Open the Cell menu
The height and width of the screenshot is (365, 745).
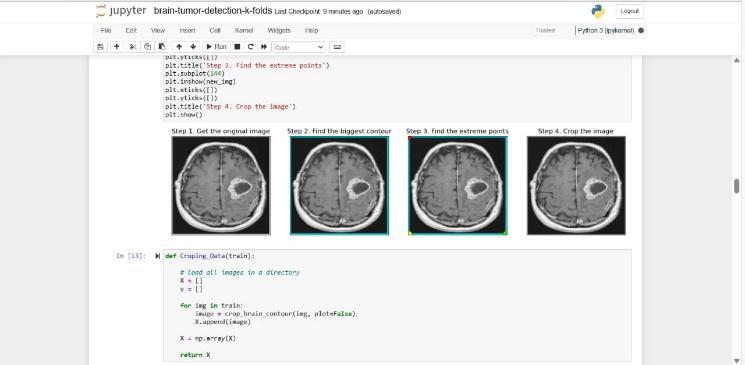tap(215, 30)
